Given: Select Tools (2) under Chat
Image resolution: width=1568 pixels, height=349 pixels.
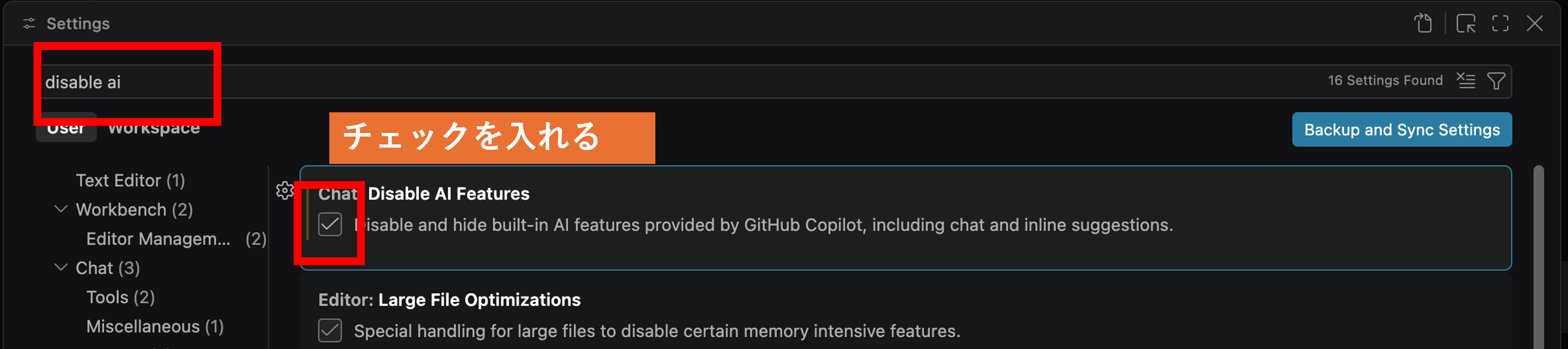Looking at the screenshot, I should [120, 297].
